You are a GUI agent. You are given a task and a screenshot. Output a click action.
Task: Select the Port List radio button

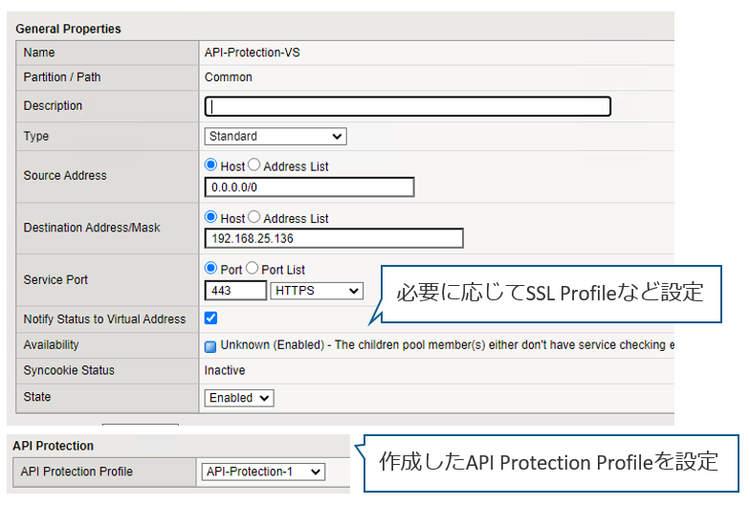click(x=252, y=269)
